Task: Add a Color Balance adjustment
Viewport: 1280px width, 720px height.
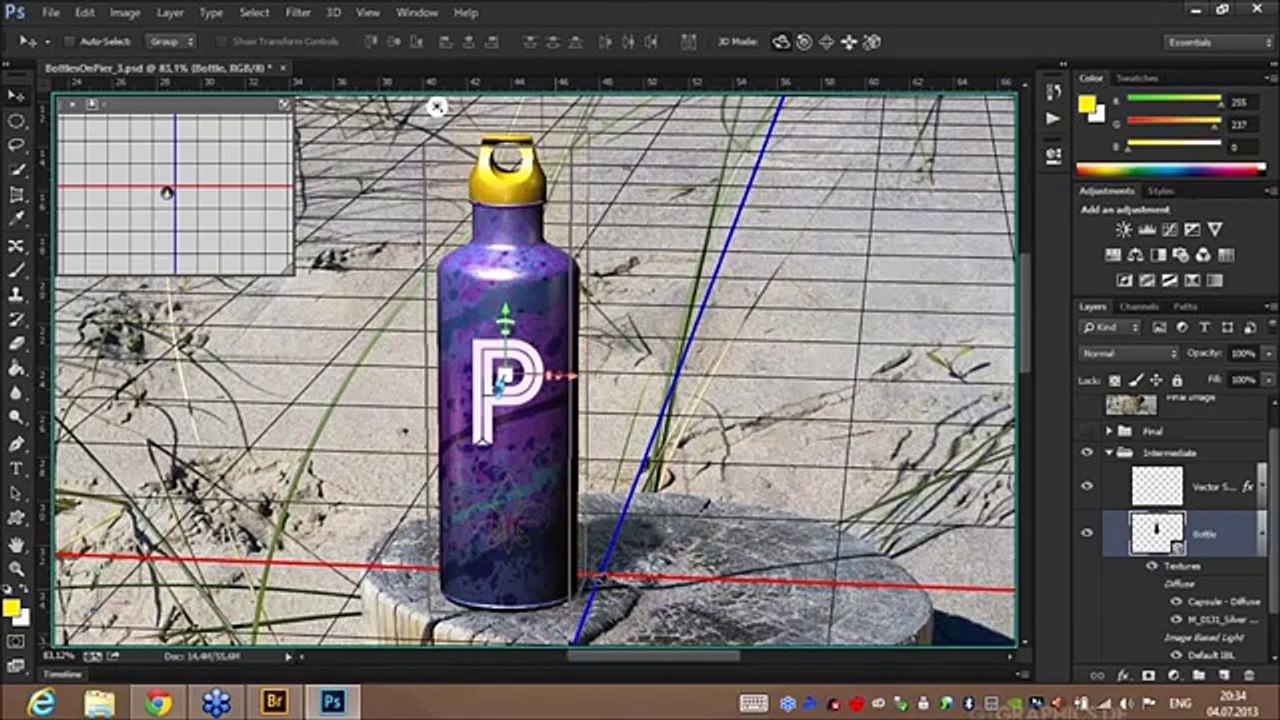Action: pyautogui.click(x=1135, y=256)
